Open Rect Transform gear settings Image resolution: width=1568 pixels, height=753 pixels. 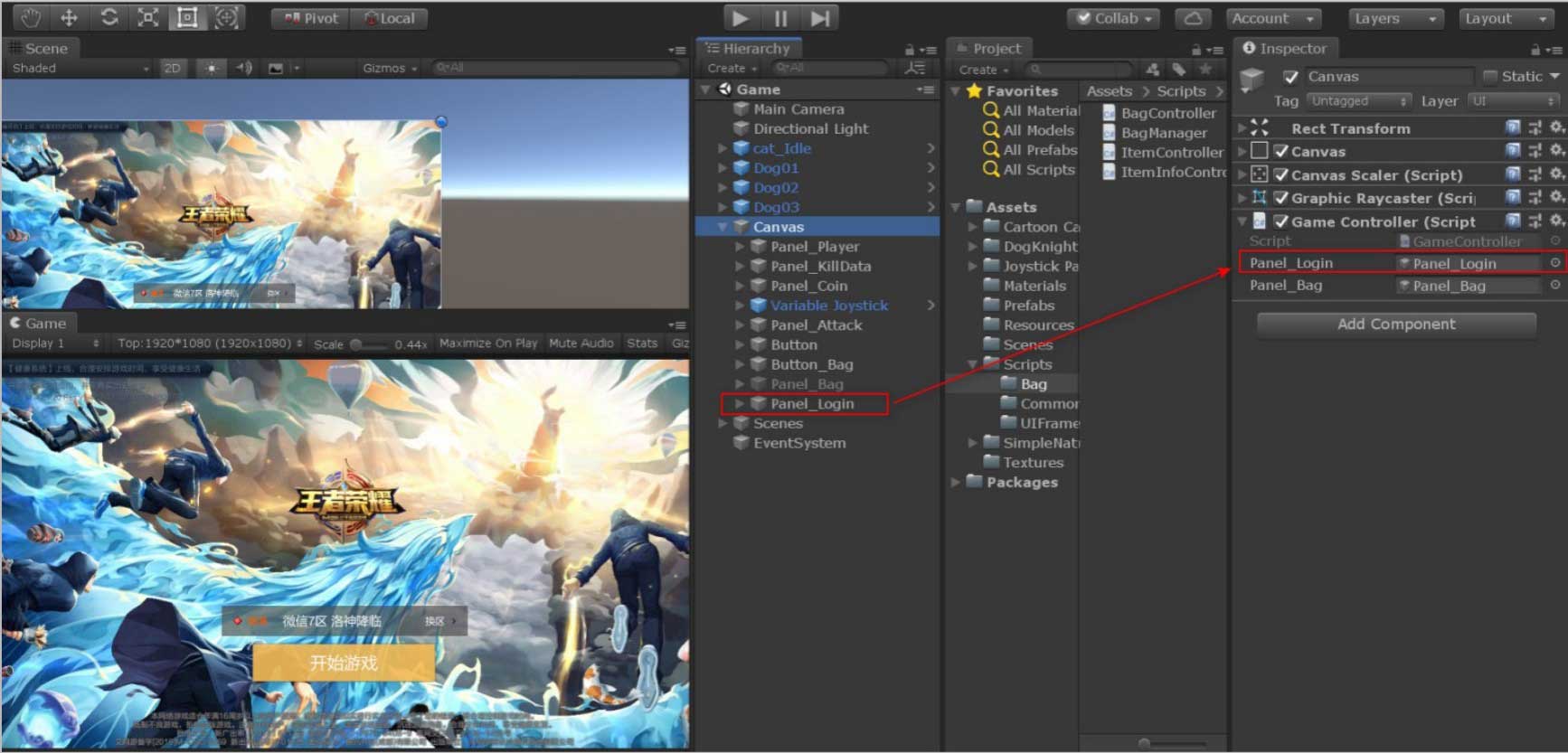(1556, 127)
